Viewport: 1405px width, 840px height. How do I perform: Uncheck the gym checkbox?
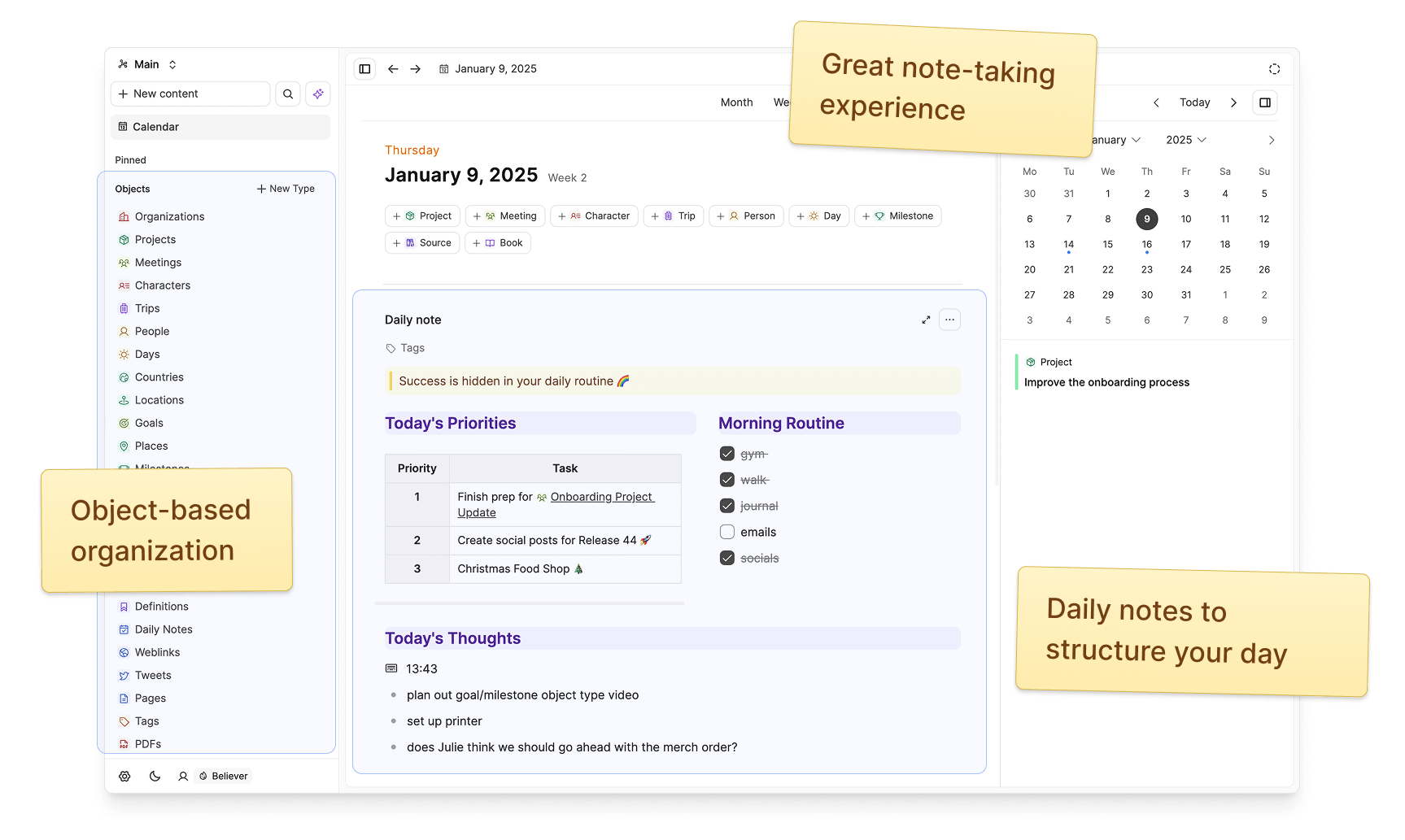pos(726,454)
